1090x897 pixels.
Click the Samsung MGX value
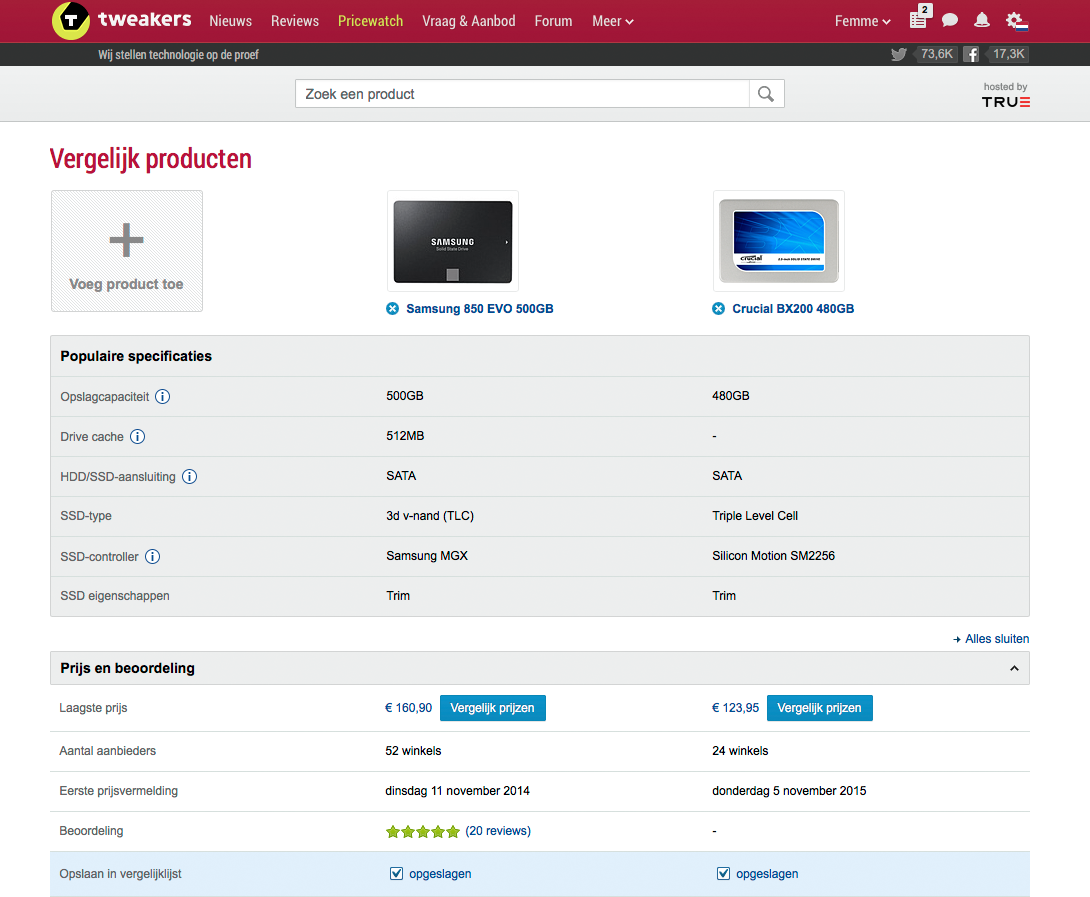coord(428,556)
